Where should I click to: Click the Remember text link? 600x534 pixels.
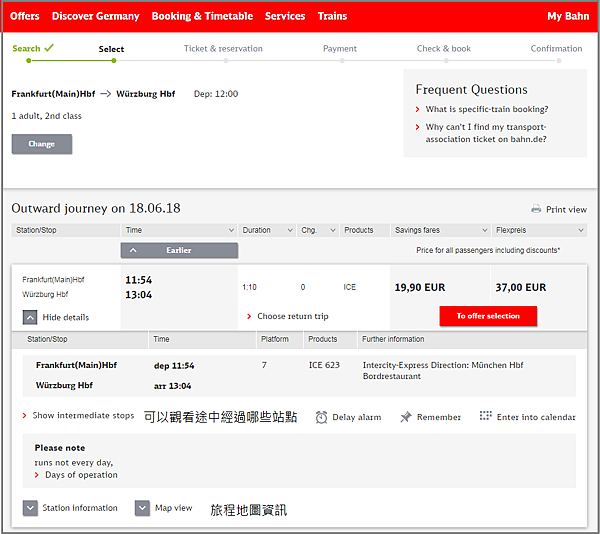tap(439, 417)
